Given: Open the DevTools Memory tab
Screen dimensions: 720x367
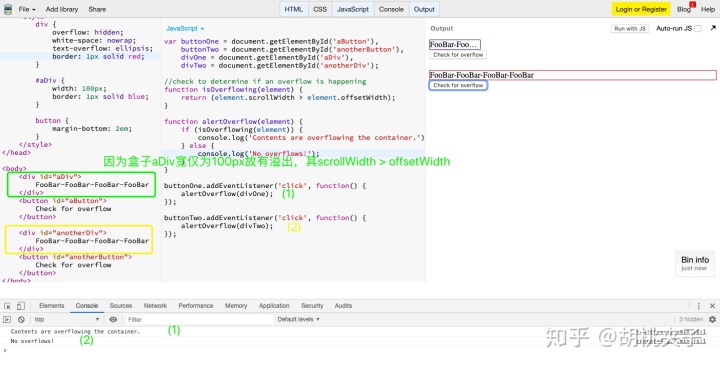Looking at the screenshot, I should point(236,306).
